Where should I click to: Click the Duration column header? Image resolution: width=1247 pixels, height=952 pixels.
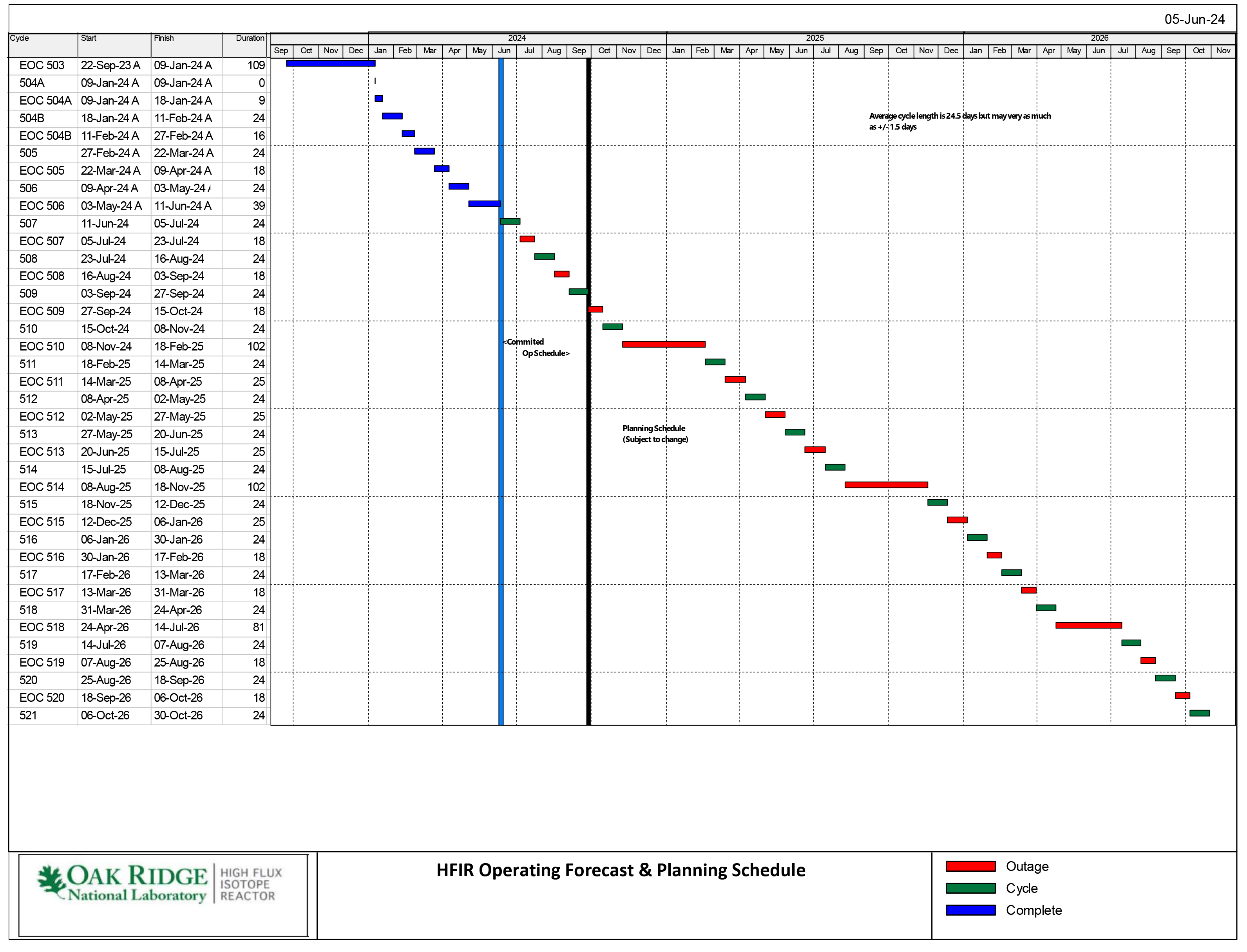[250, 38]
